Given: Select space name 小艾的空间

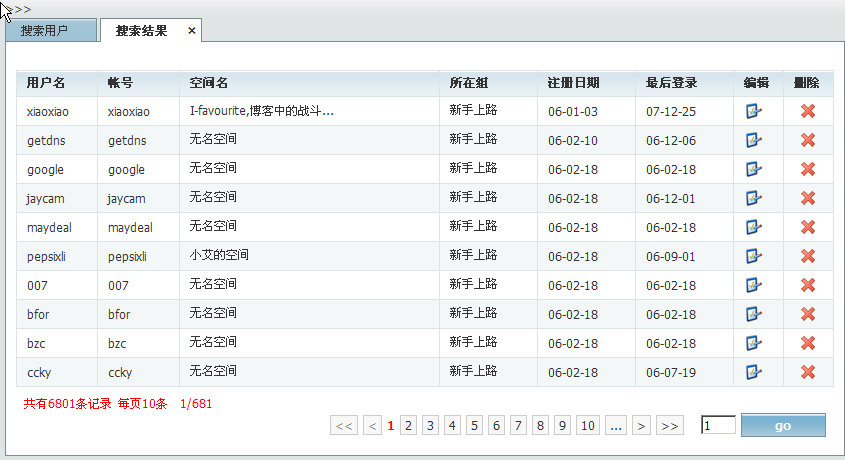Looking at the screenshot, I should [219, 255].
